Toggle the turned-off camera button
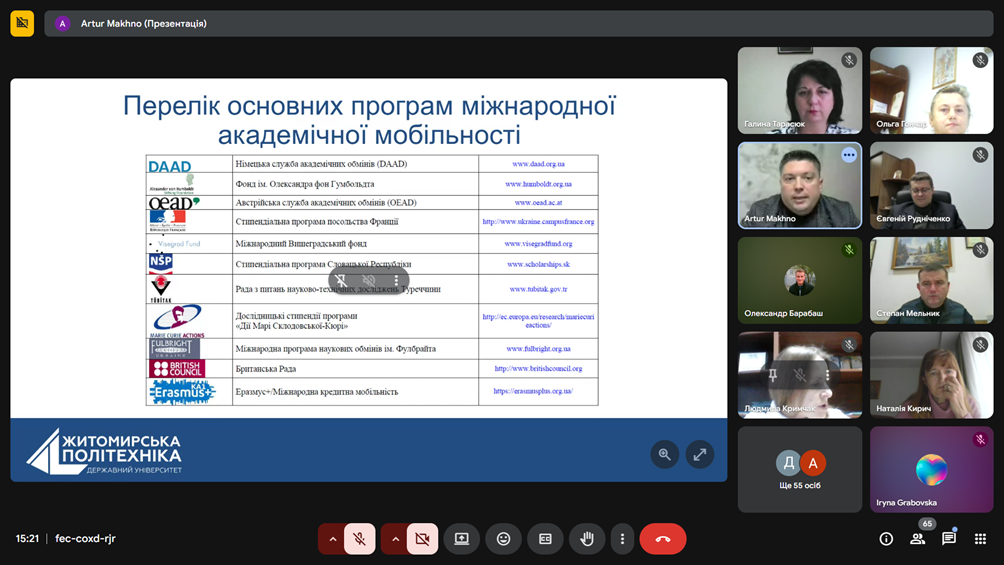Viewport: 1004px width, 565px height. tap(422, 539)
